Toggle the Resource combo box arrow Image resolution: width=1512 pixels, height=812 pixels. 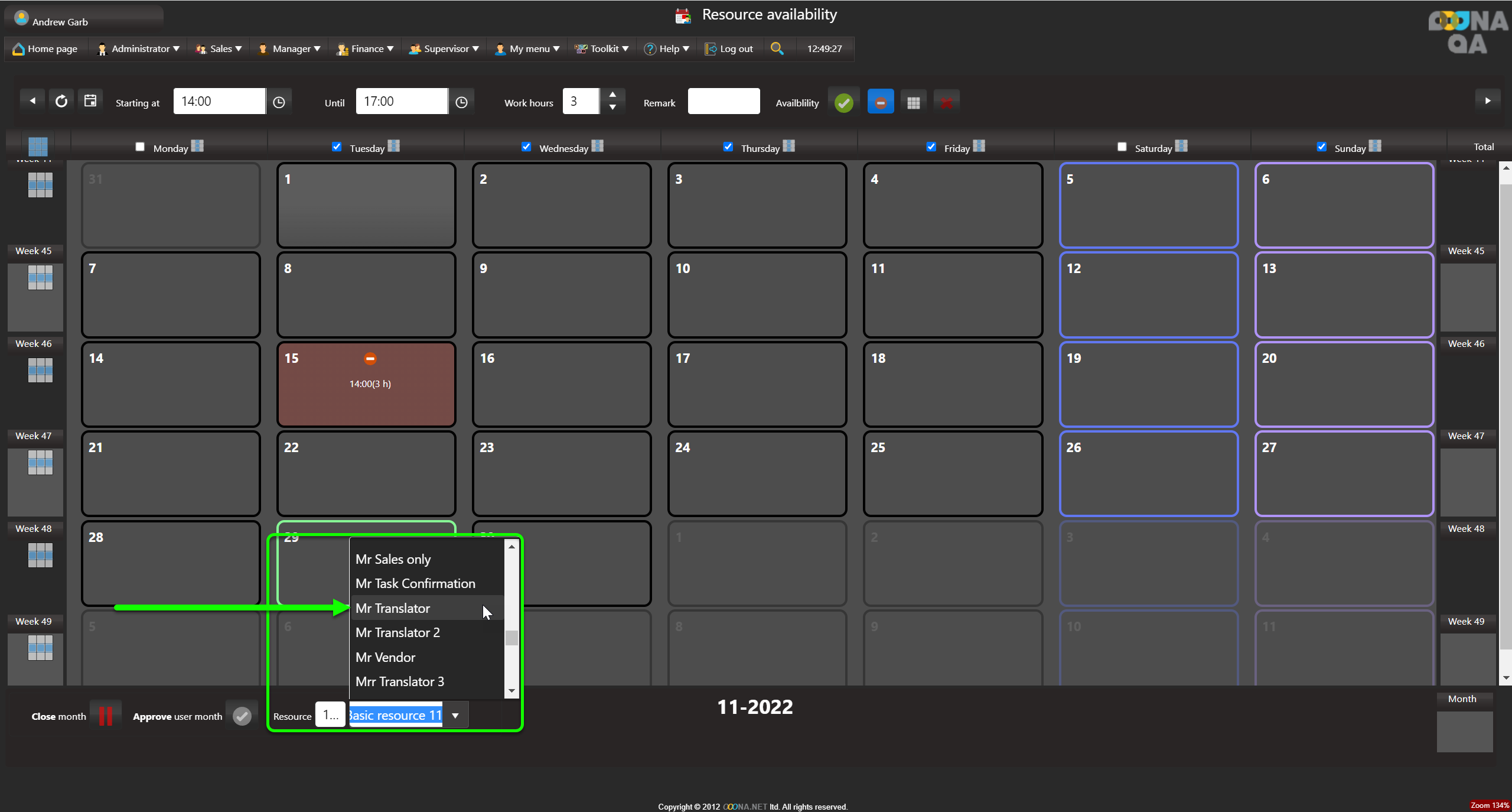[455, 715]
